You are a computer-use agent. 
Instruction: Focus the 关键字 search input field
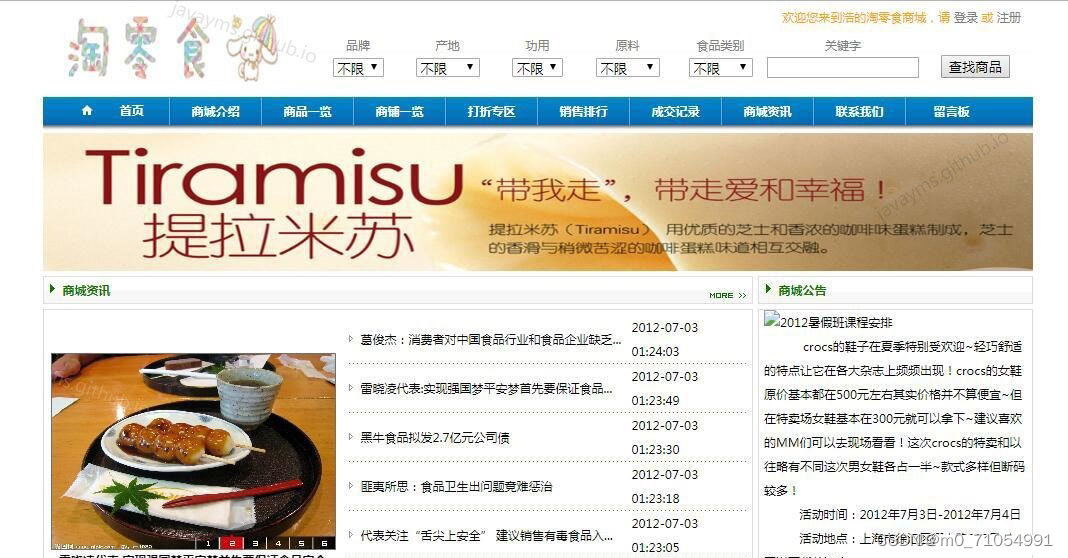tap(843, 67)
